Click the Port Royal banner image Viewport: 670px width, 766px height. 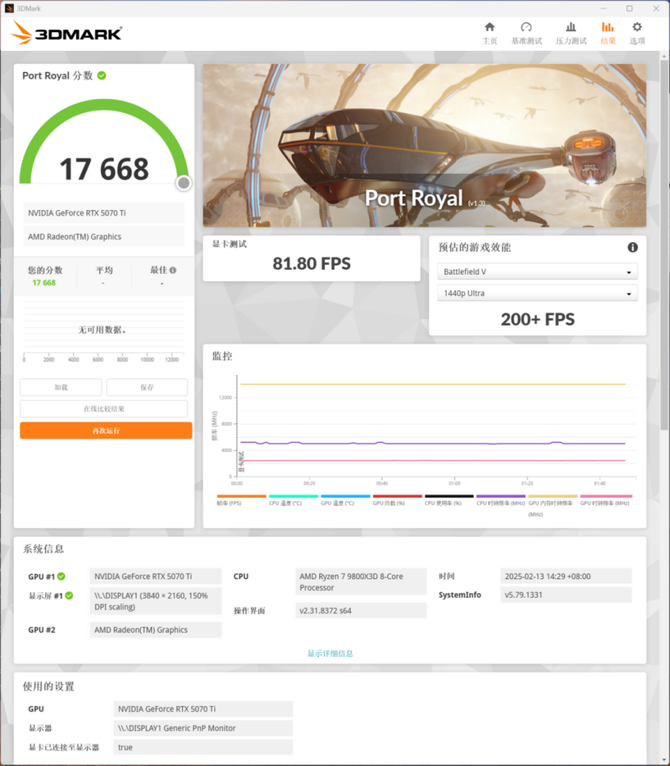(x=424, y=145)
